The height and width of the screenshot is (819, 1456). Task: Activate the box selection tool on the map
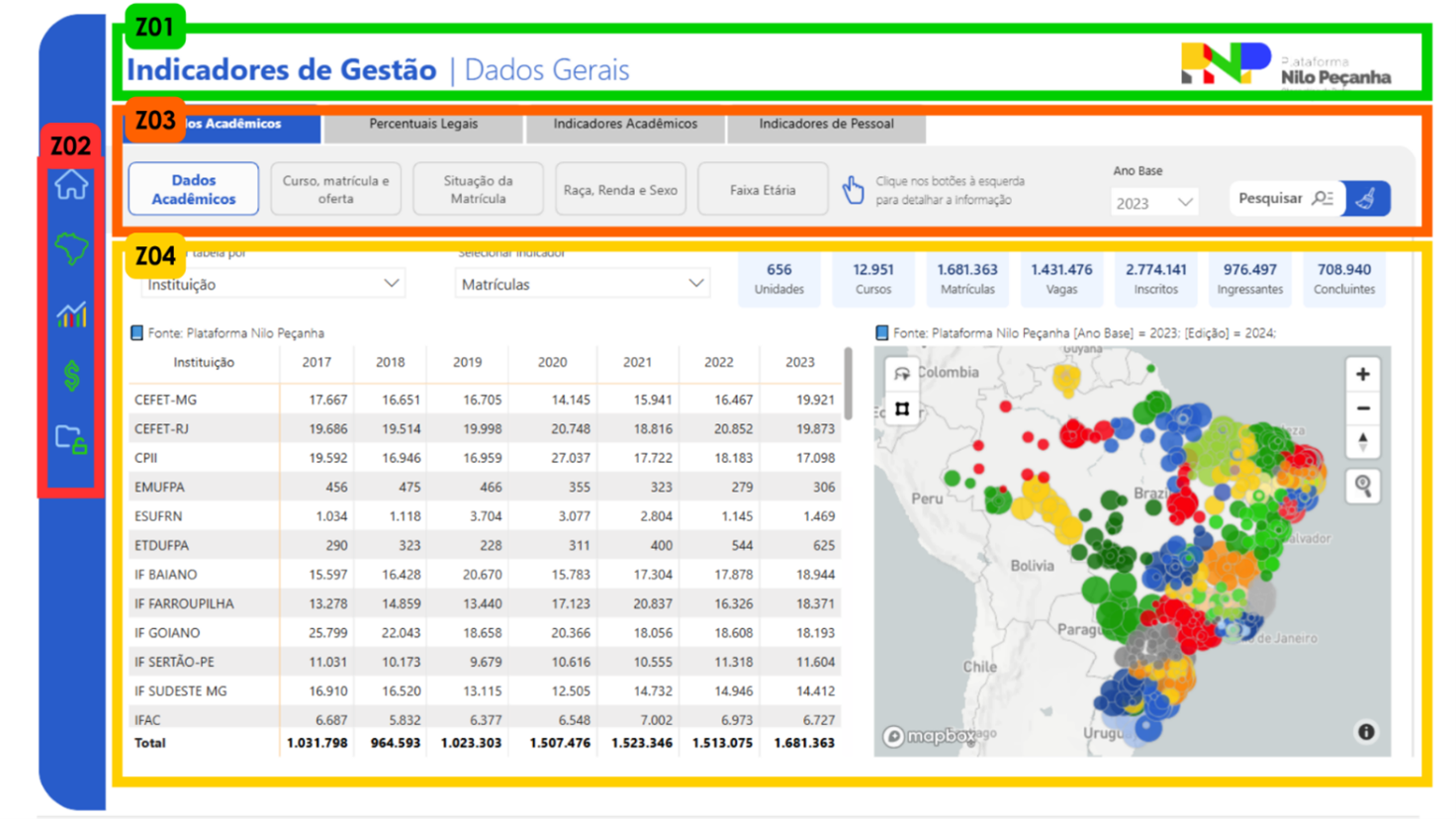pyautogui.click(x=903, y=408)
